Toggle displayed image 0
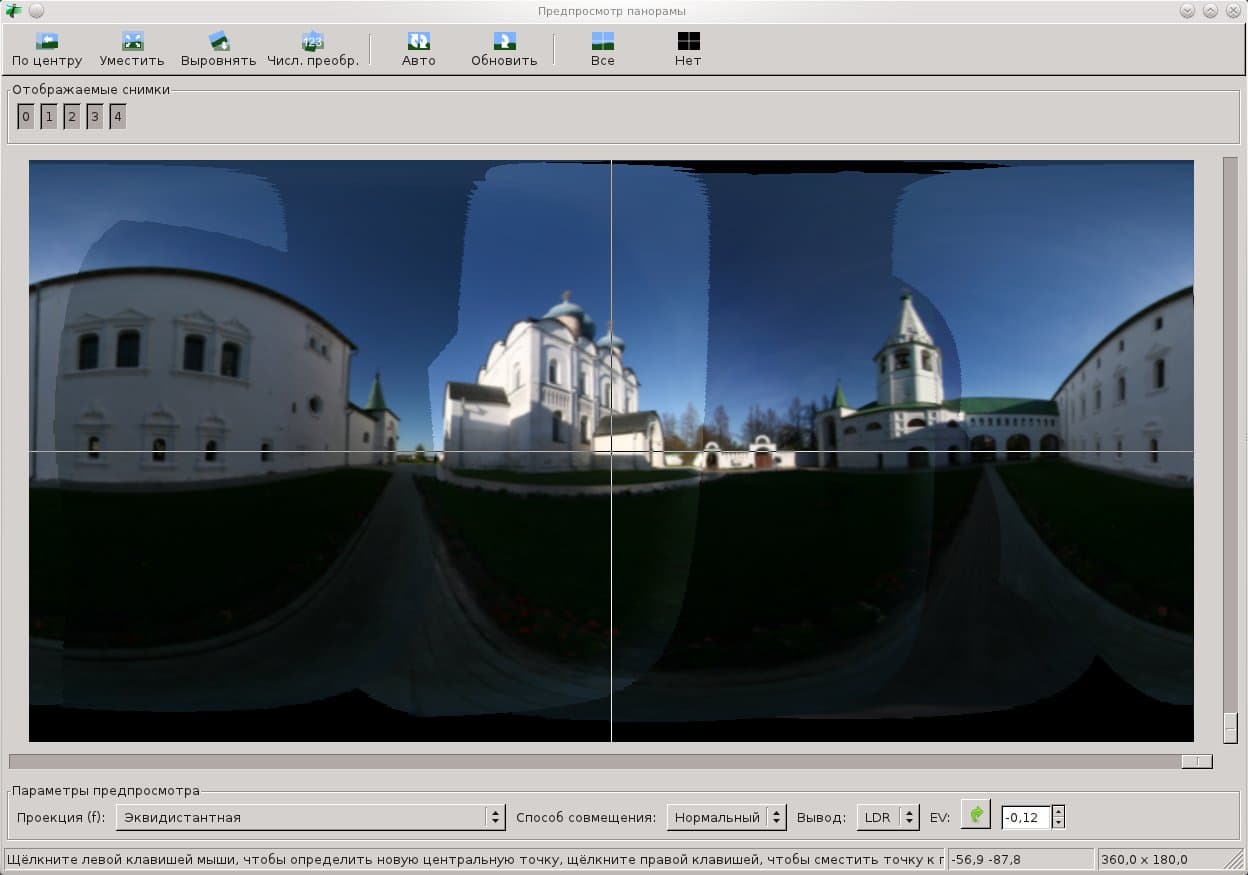1248x875 pixels. pos(26,118)
